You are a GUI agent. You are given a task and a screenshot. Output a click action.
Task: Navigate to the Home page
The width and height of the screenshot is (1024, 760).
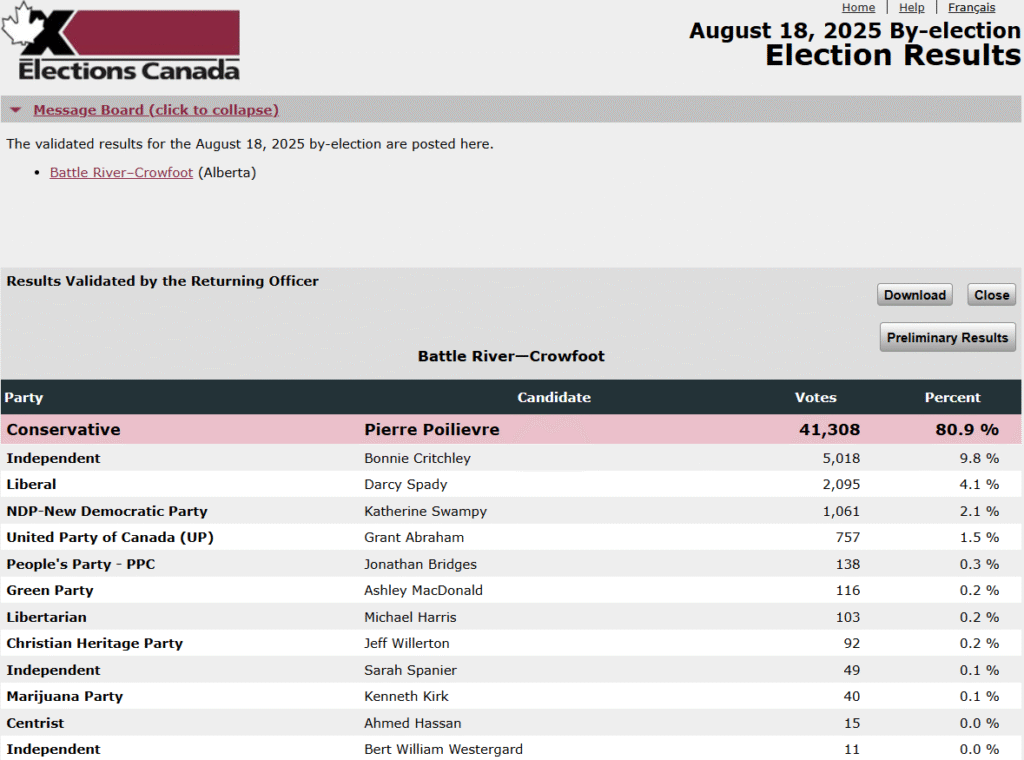click(x=858, y=7)
